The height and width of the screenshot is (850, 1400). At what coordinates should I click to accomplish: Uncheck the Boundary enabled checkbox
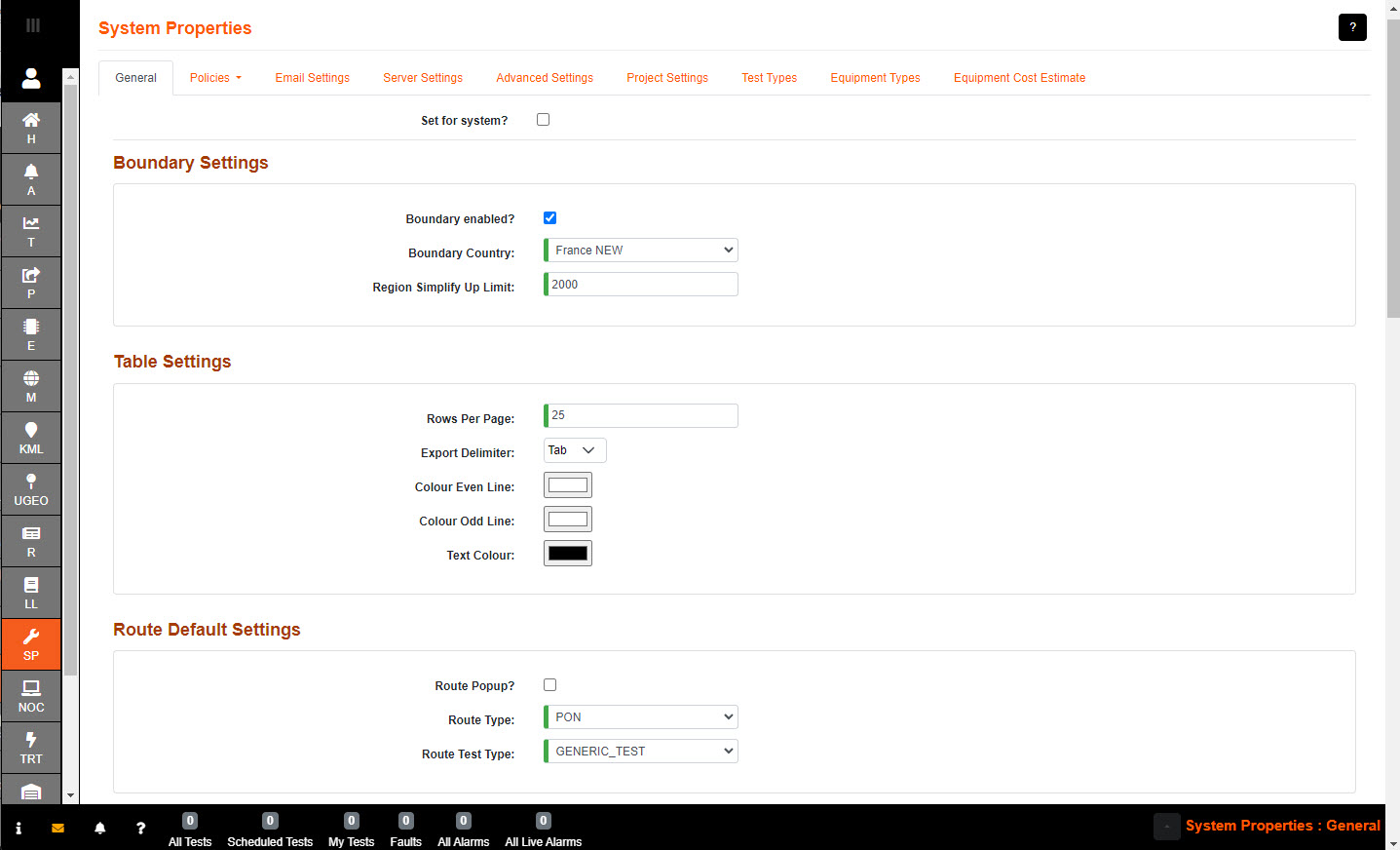click(x=550, y=218)
